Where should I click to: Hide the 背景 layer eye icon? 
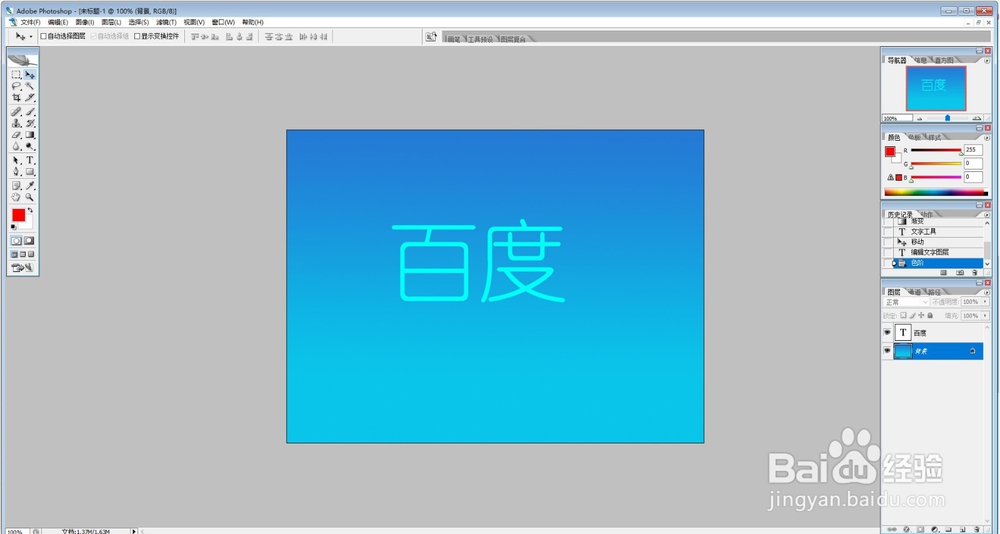pos(887,351)
